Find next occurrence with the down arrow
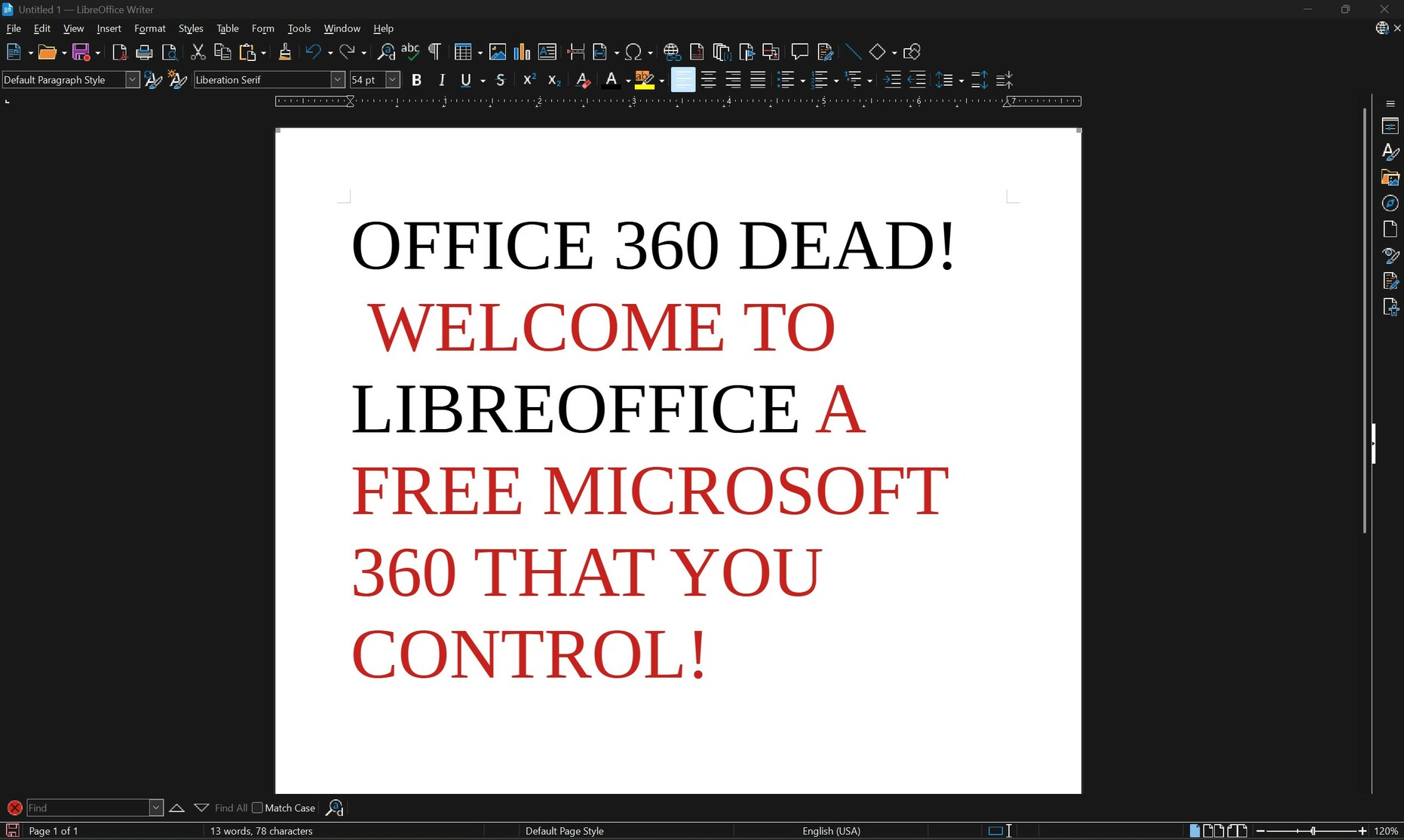 201,808
